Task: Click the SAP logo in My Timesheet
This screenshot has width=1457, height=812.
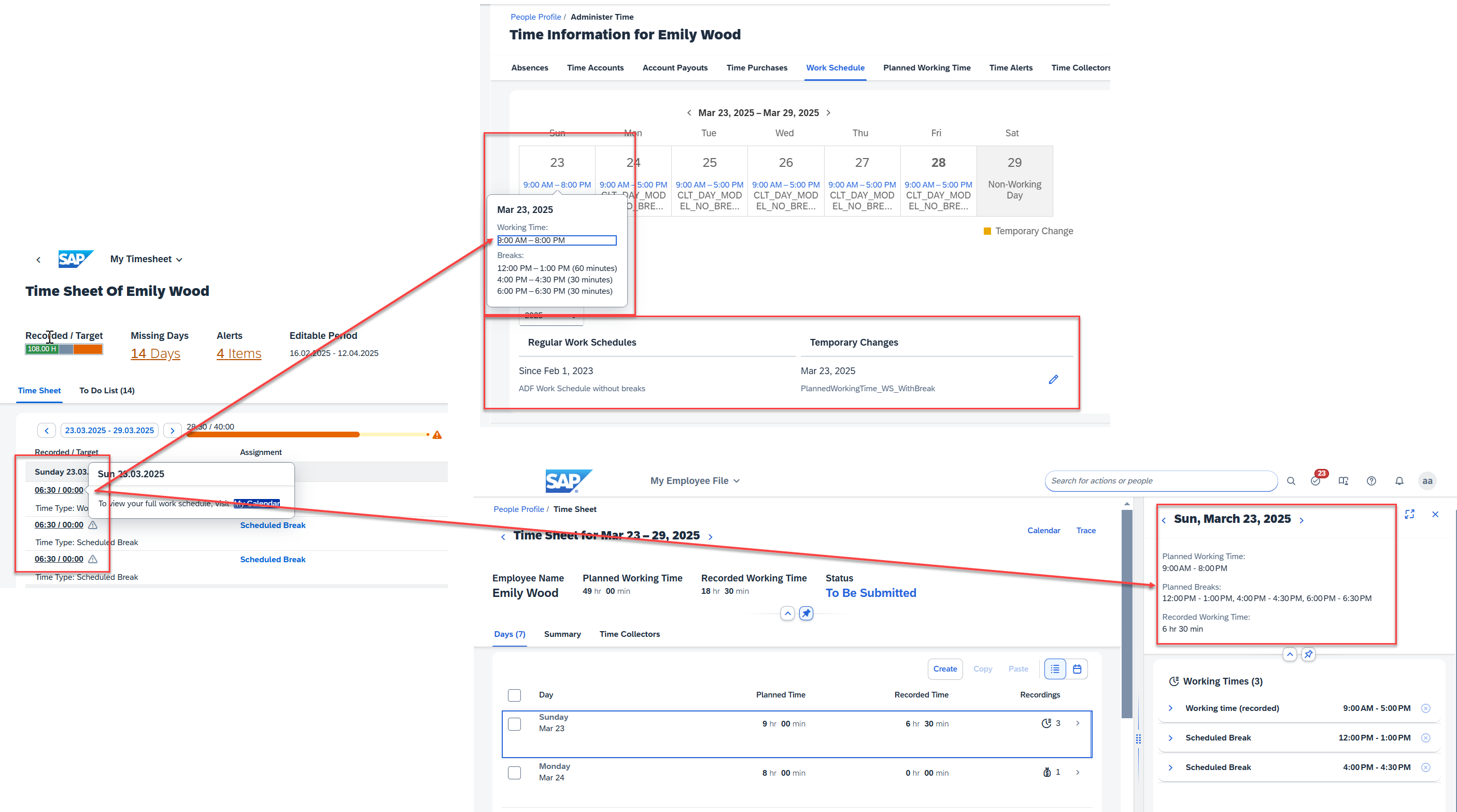Action: click(76, 259)
